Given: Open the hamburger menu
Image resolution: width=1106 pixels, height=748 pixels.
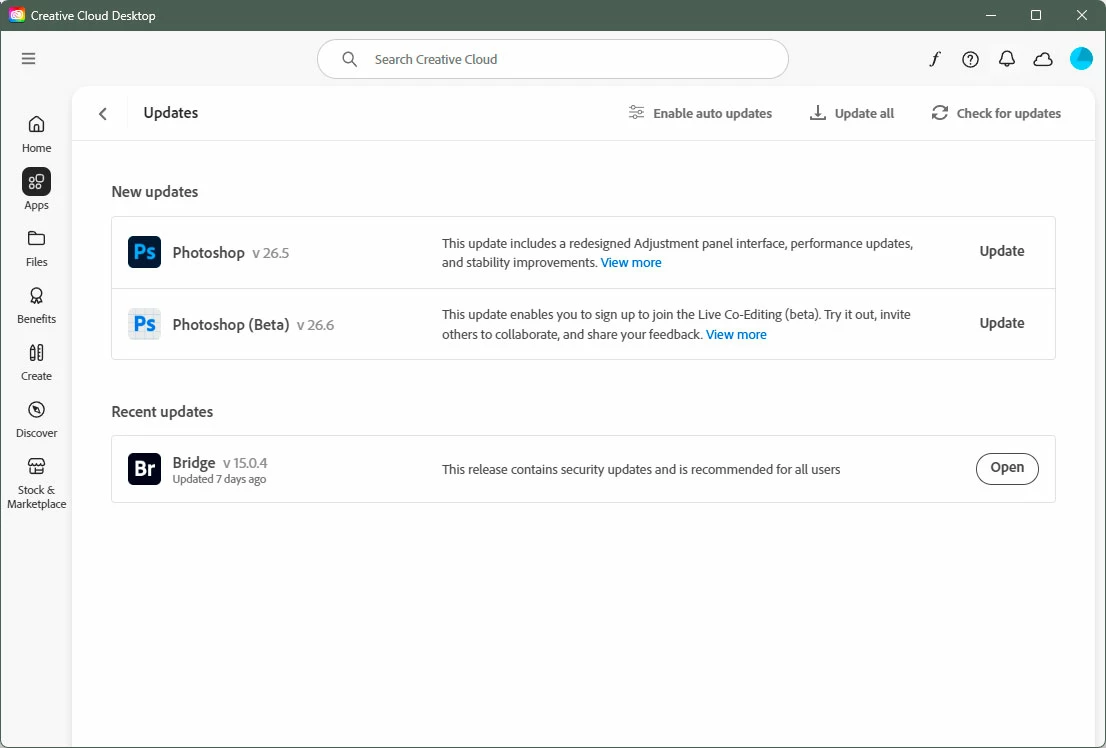Looking at the screenshot, I should [28, 59].
